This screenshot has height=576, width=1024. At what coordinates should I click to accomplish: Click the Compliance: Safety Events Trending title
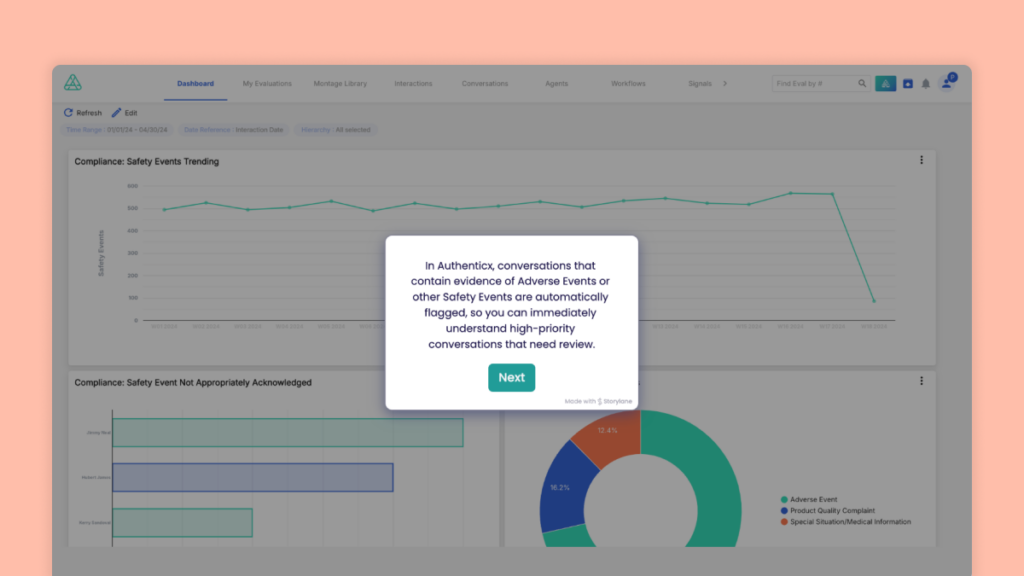[146, 161]
